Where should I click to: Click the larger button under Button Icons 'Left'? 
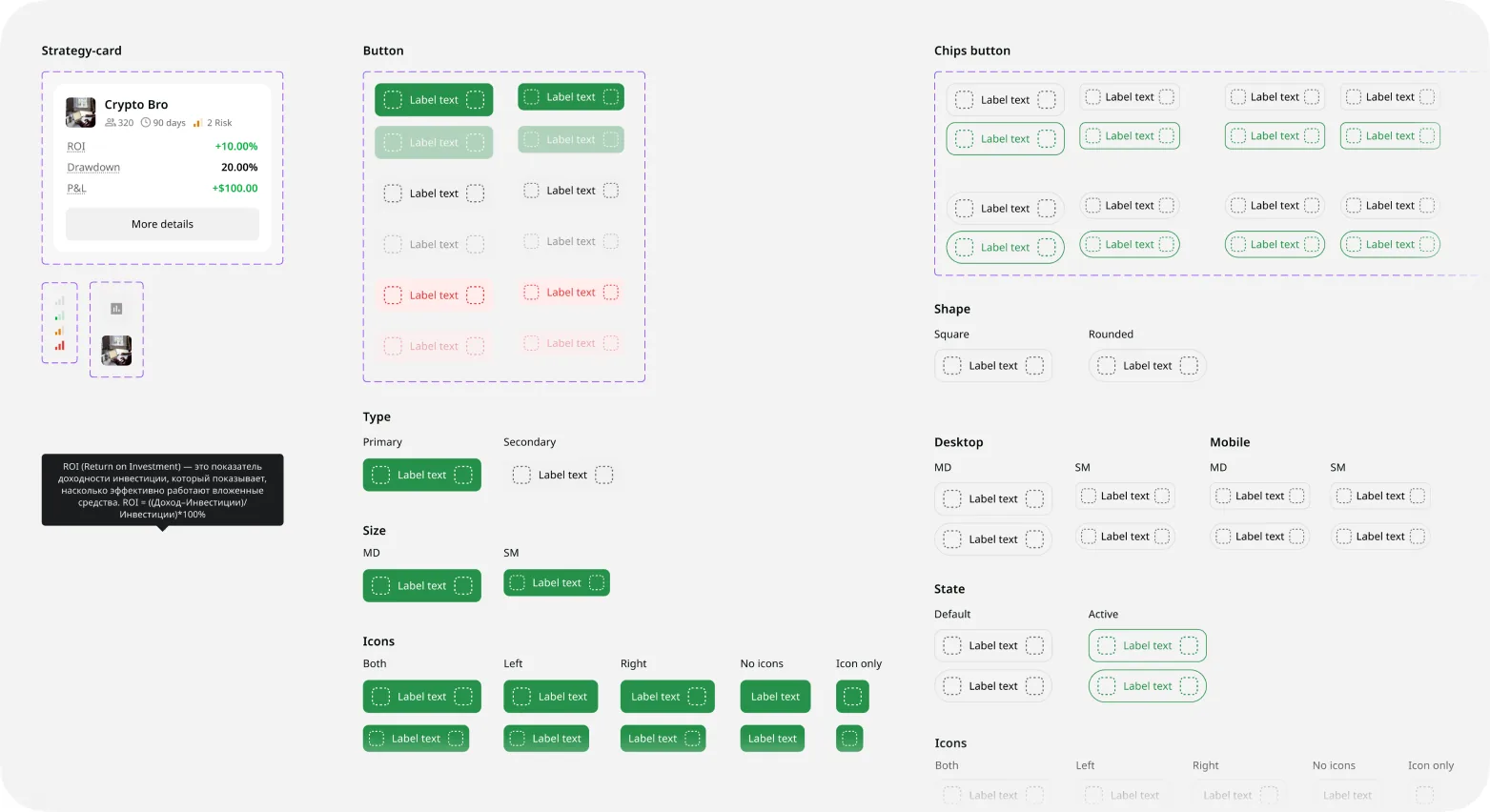click(x=551, y=697)
